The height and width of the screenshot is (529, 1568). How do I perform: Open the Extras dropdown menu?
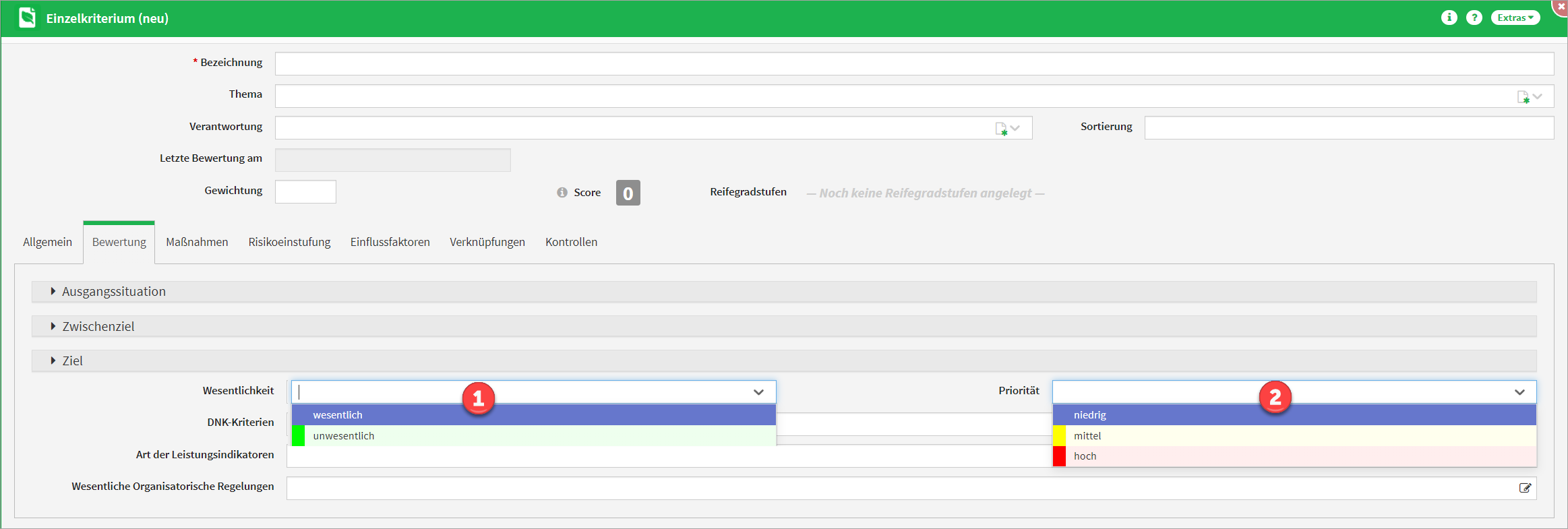click(1515, 18)
